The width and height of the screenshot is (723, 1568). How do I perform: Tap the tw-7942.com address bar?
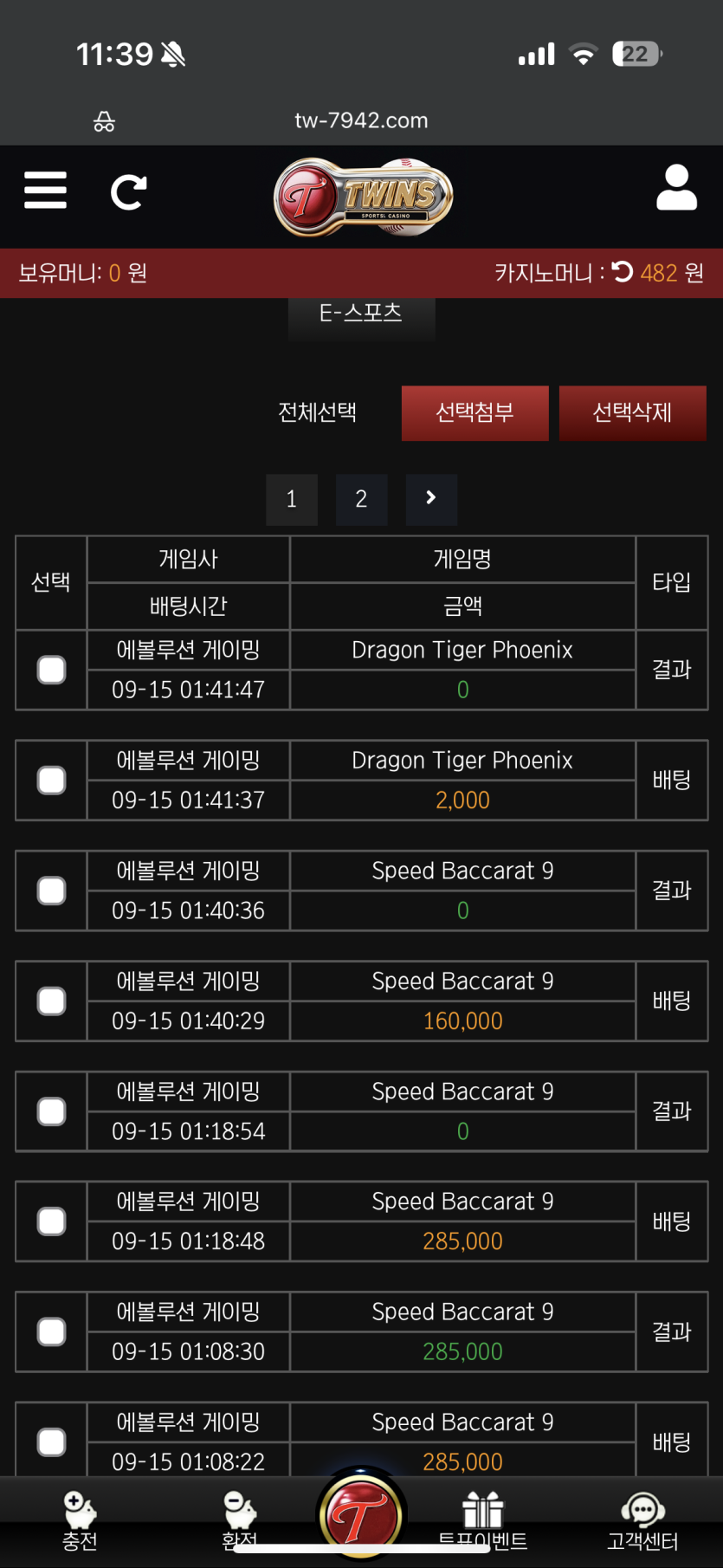(361, 120)
